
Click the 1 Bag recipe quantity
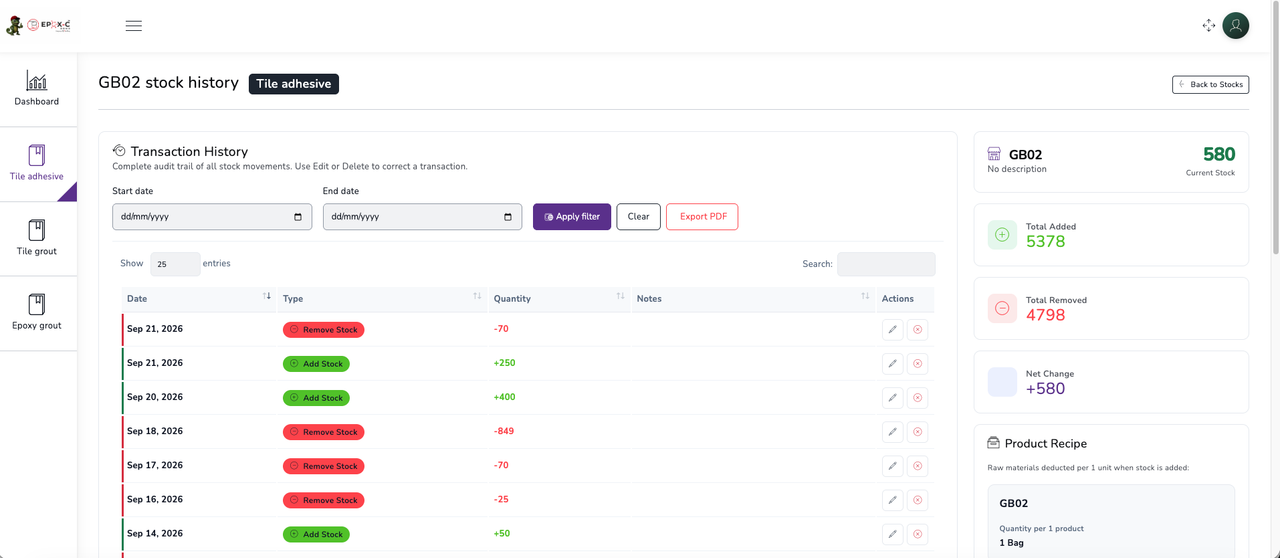(1013, 543)
